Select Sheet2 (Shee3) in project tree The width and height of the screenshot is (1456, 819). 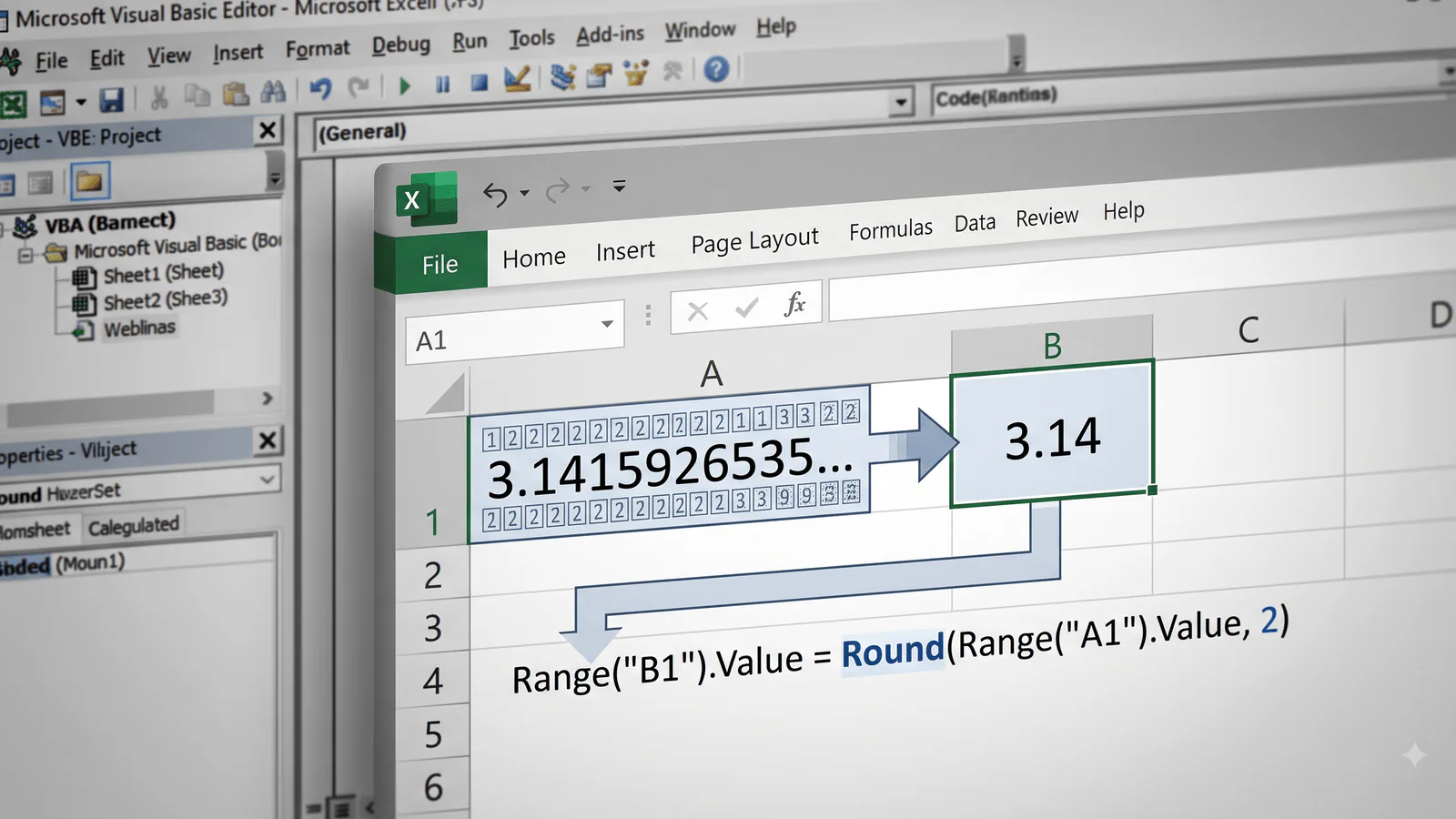tap(166, 299)
